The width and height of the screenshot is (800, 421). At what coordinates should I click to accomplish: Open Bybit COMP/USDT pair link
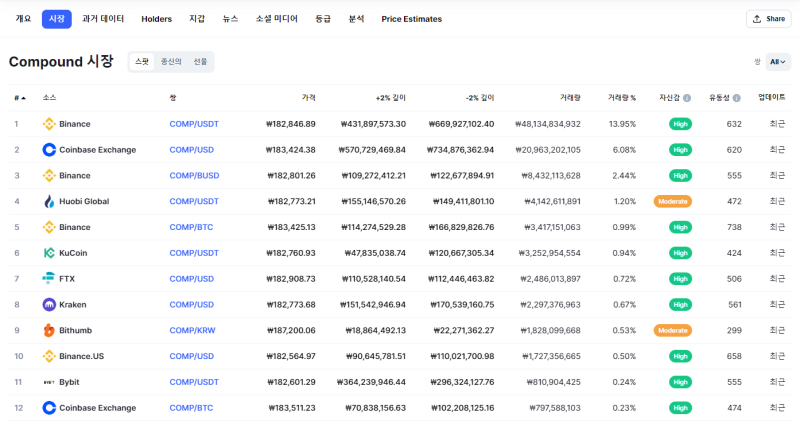[194, 382]
